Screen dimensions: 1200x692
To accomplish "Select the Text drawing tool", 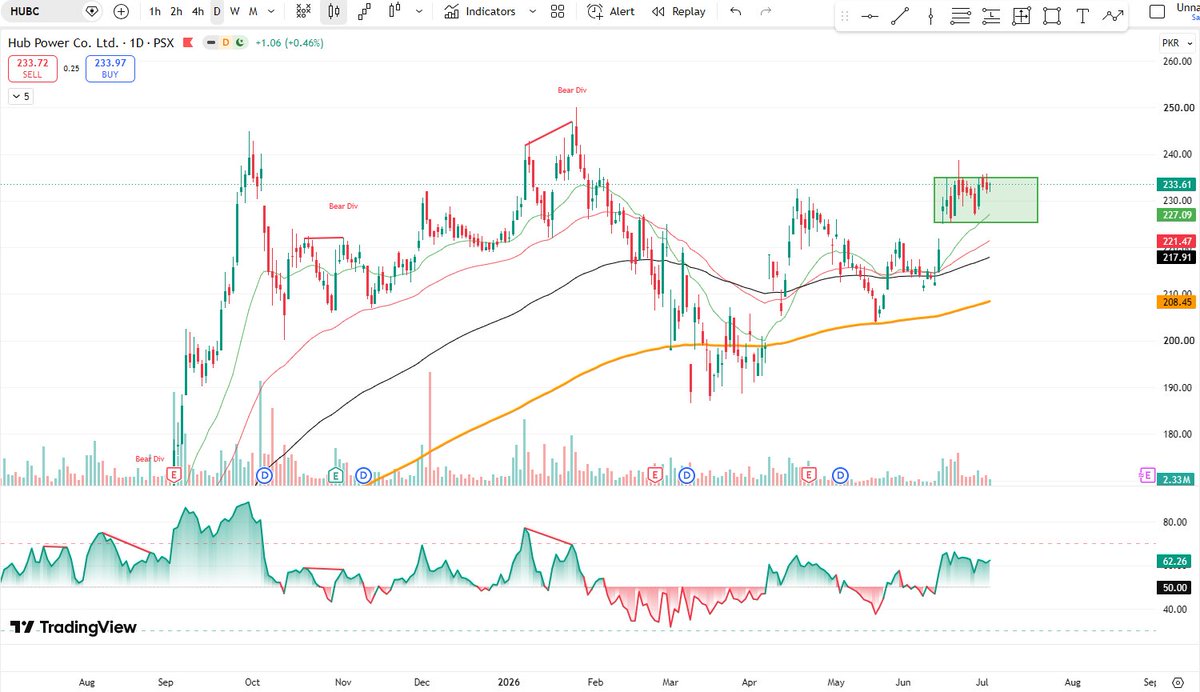I will (1082, 16).
